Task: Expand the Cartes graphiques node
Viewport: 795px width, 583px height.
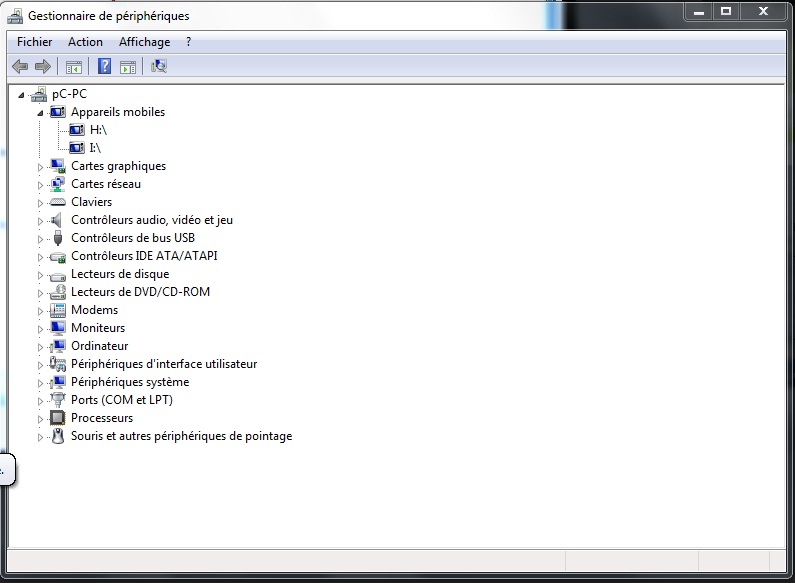Action: pyautogui.click(x=40, y=167)
